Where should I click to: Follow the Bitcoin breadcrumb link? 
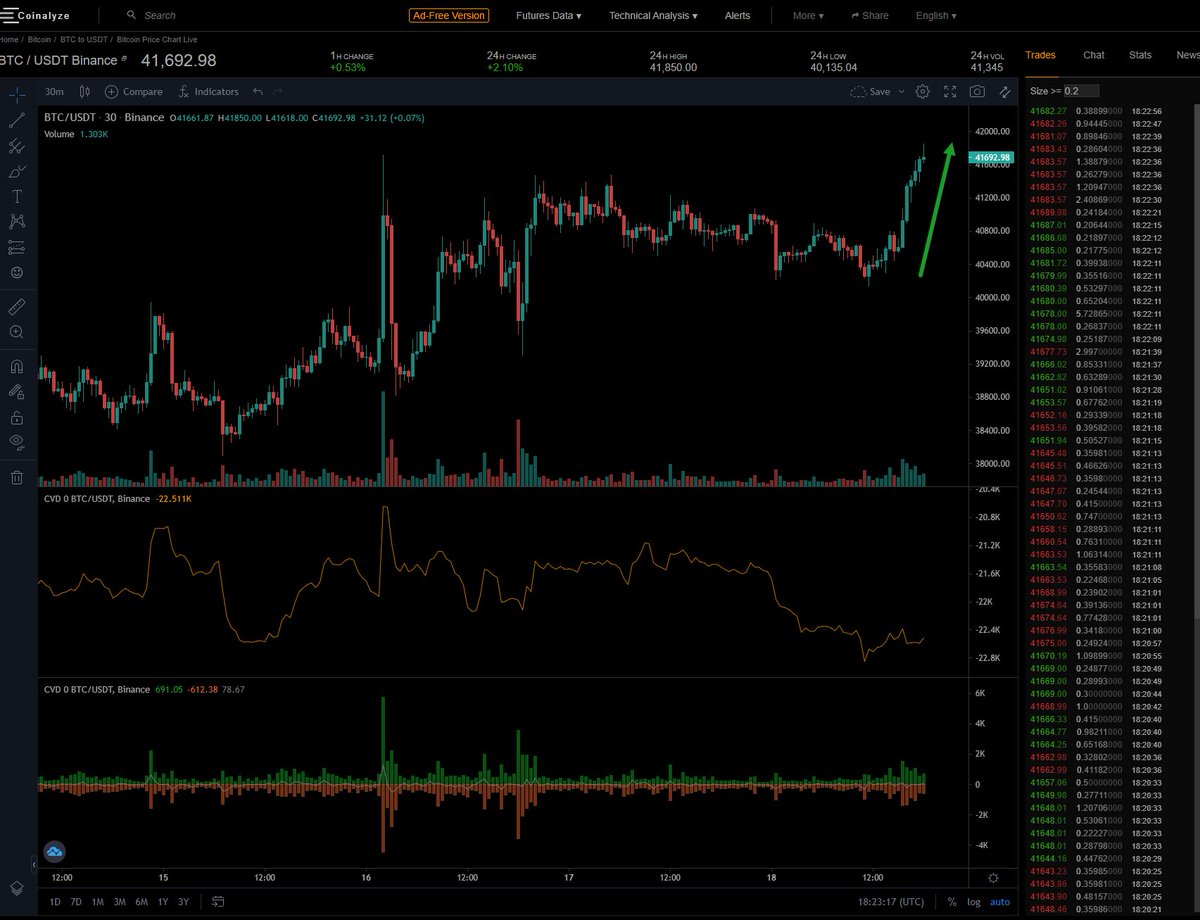37,38
